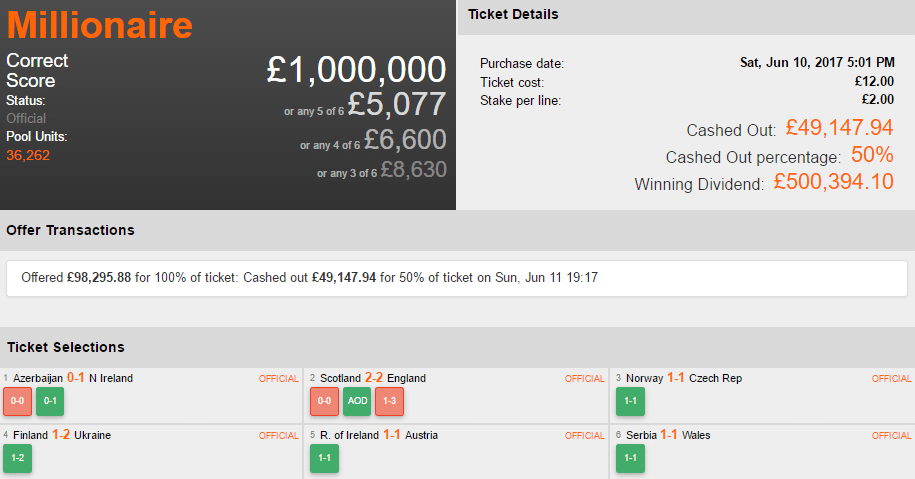Select the Cashed Out £49,147.94 amount
This screenshot has height=479, width=915.
(x=839, y=128)
